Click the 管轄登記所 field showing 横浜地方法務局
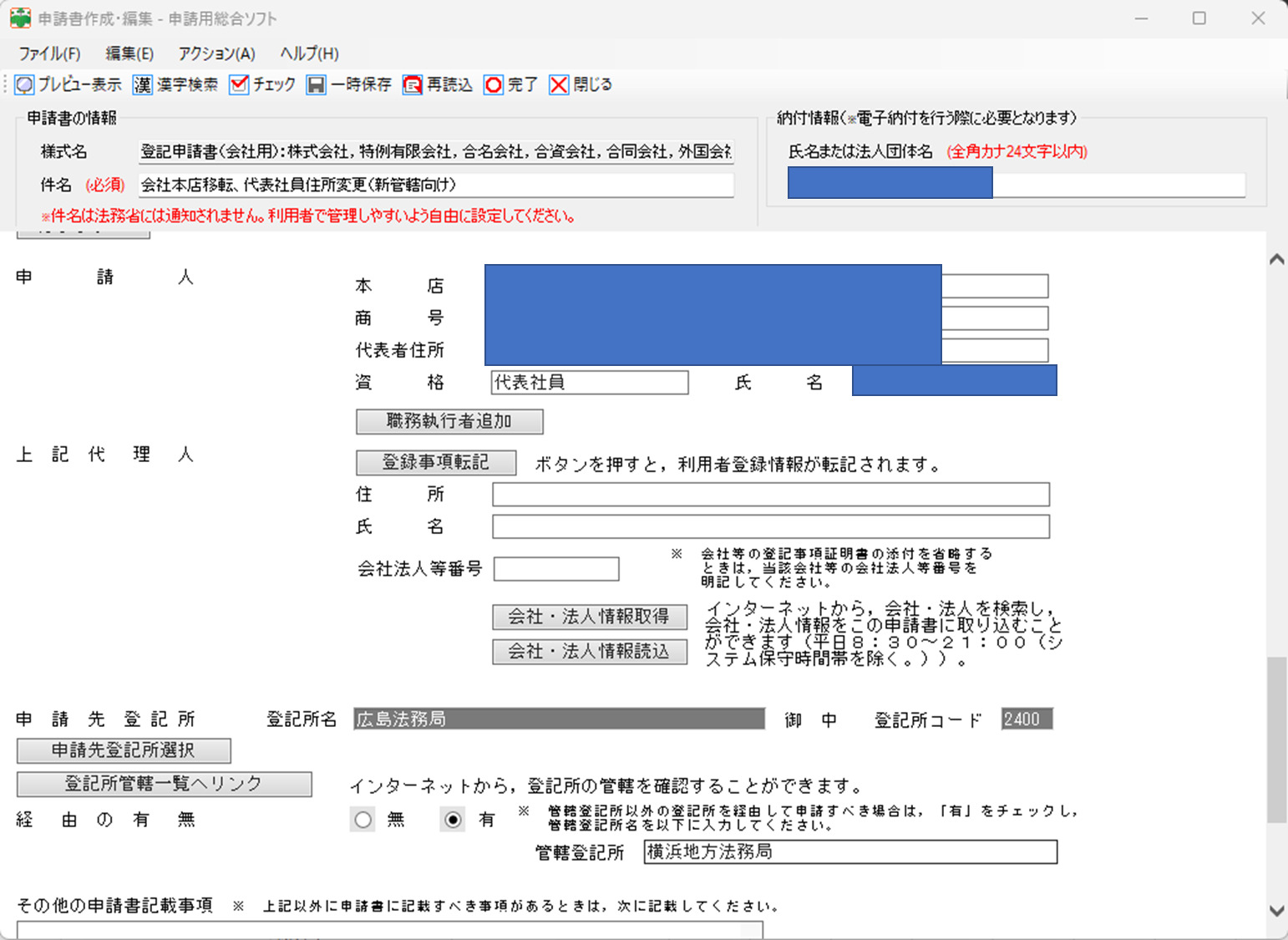Screen dimensions: 1288x940 pyautogui.click(x=850, y=852)
